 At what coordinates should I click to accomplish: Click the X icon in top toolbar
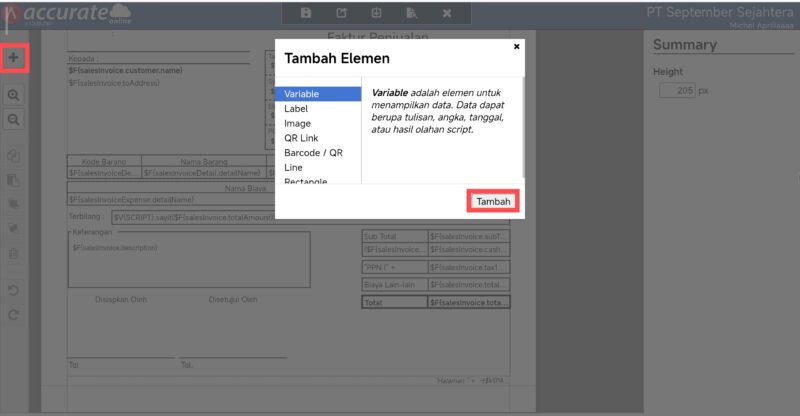(446, 13)
